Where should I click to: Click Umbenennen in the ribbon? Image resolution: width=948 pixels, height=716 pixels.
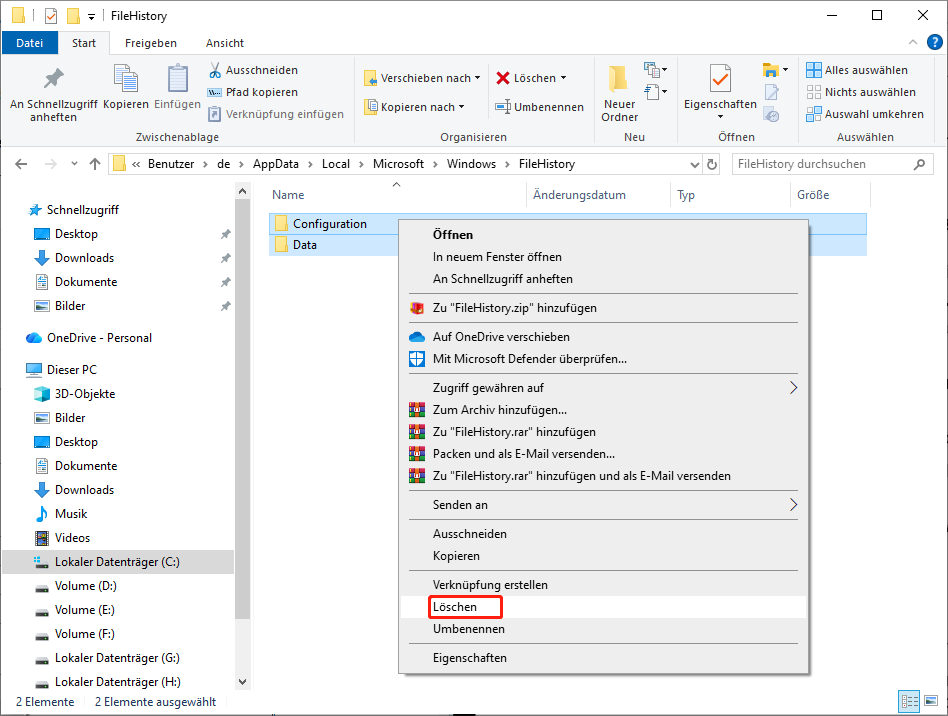click(539, 107)
